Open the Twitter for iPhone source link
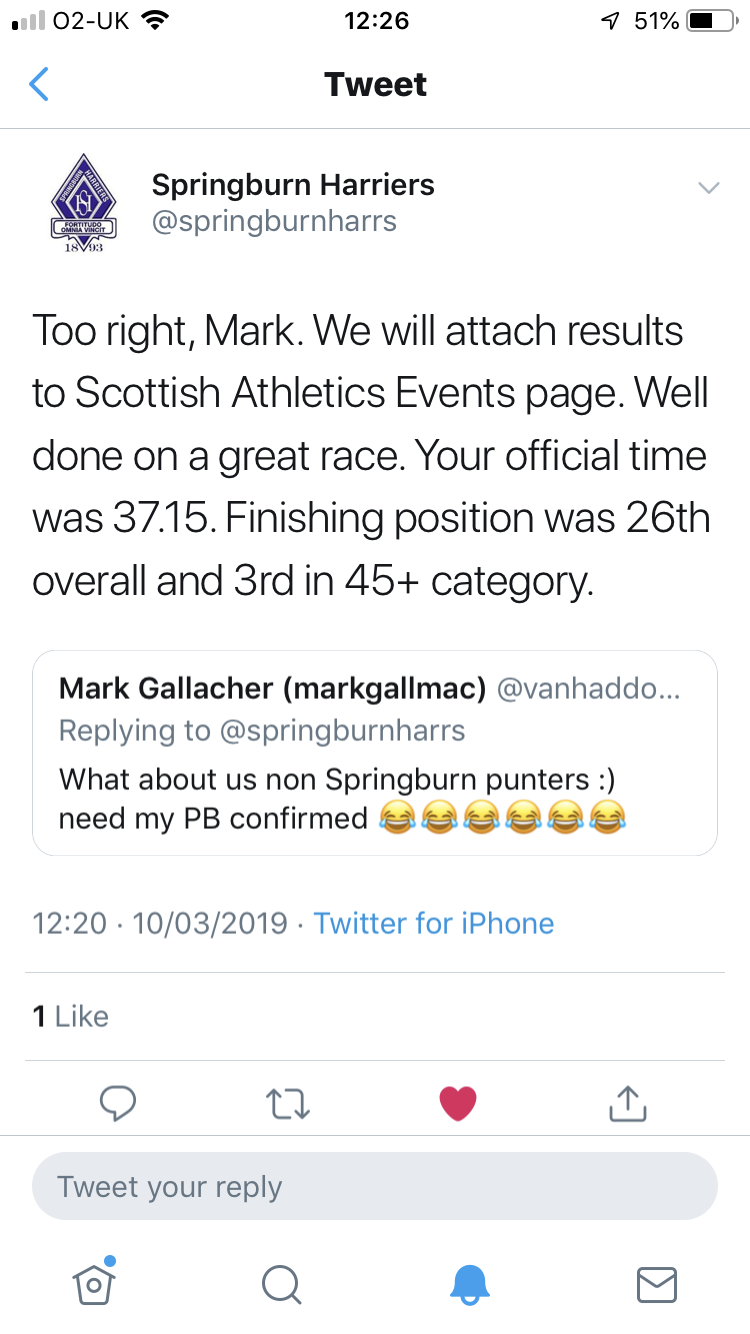Screen dimensions: 750x1334 pos(434,922)
